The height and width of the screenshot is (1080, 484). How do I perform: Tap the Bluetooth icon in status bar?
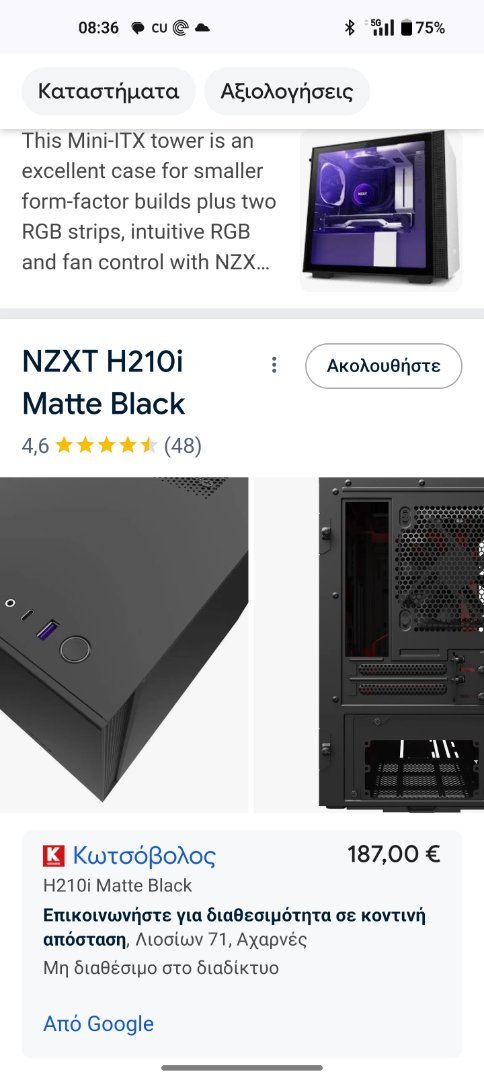pos(350,28)
